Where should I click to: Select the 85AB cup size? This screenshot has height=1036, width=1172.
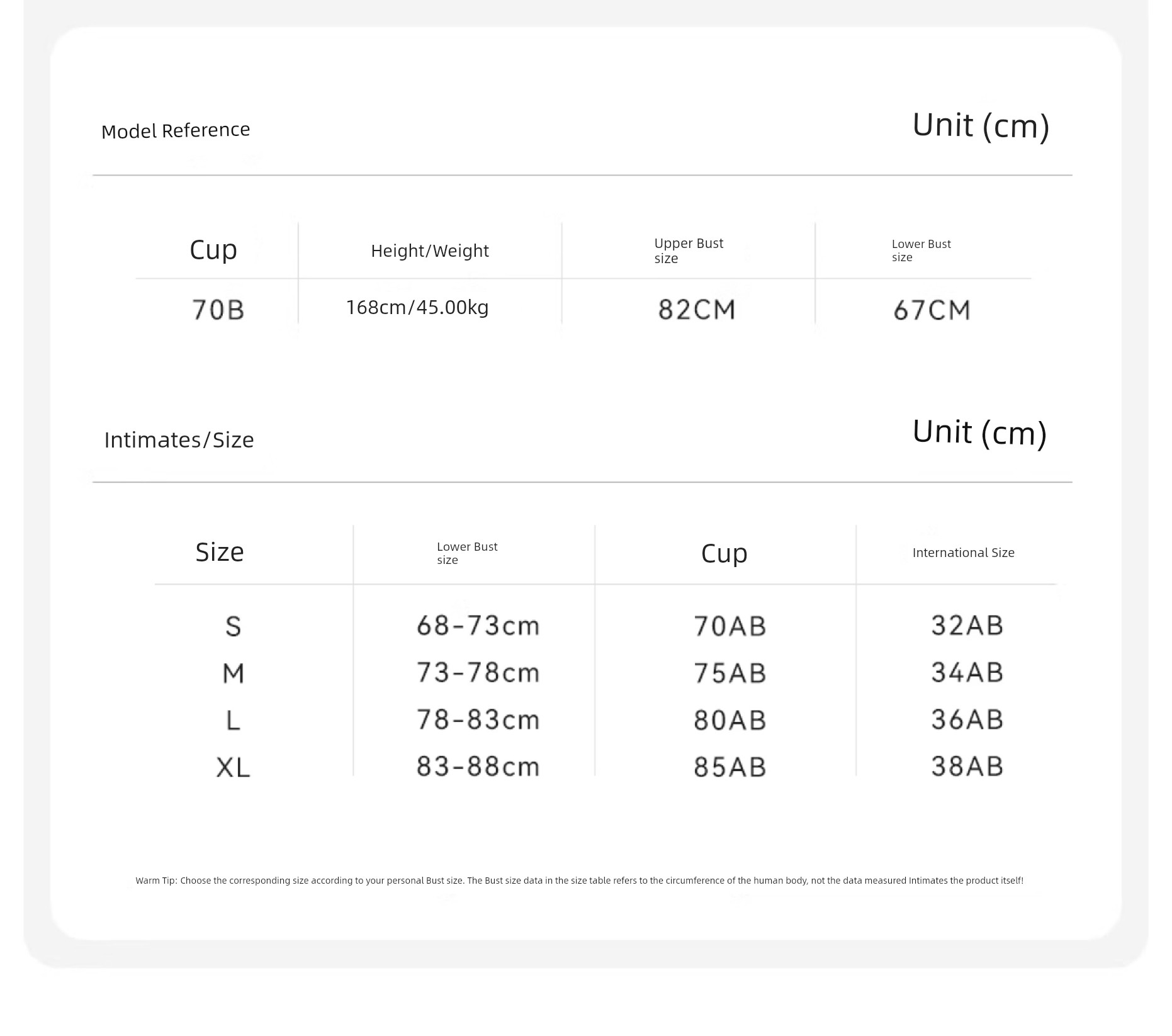[x=730, y=767]
